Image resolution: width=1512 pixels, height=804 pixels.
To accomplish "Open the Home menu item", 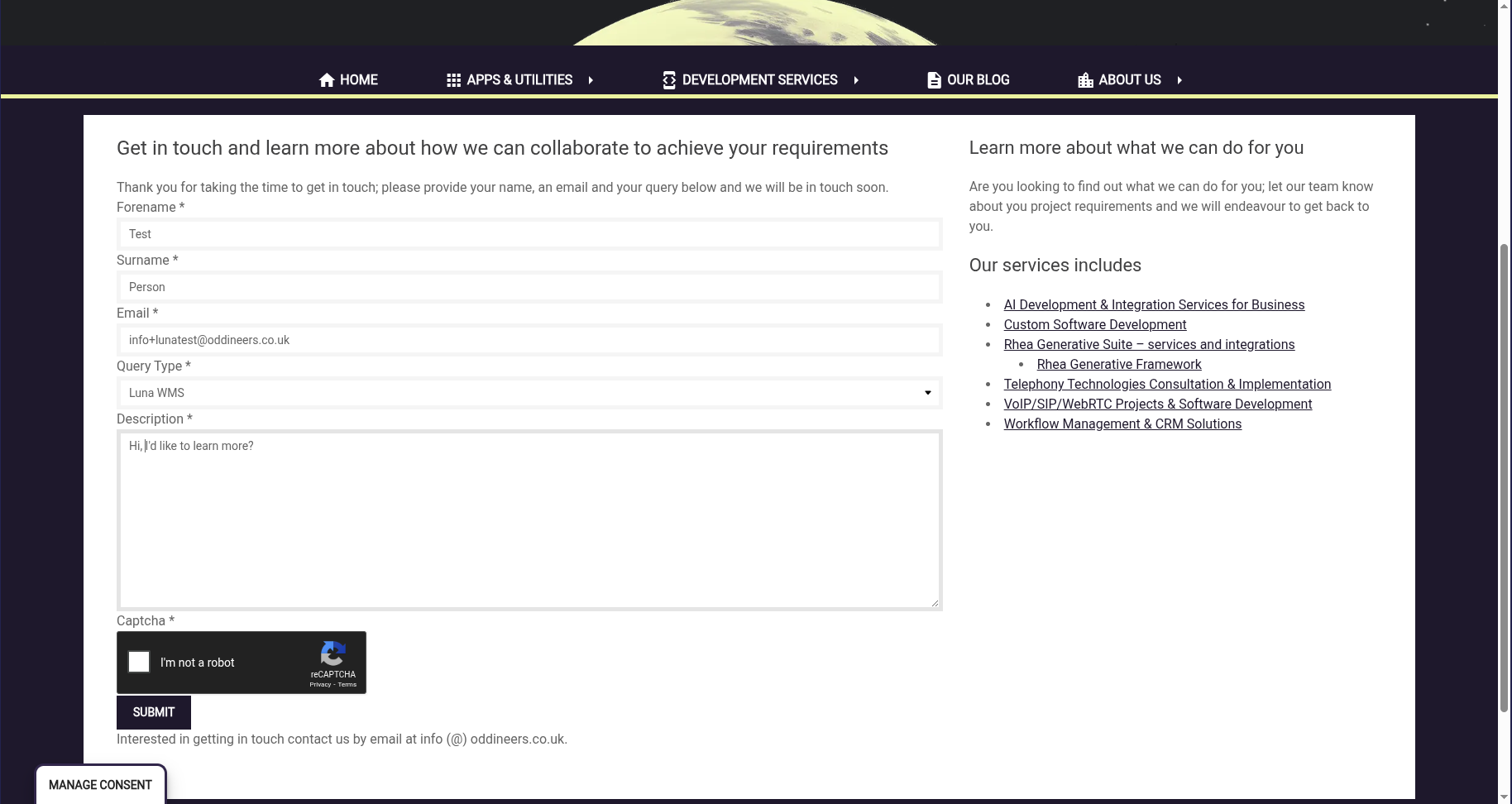I will (348, 80).
